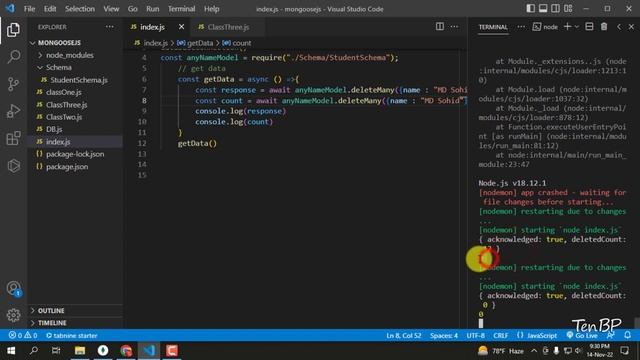
Task: Kill the terminal with trash icon
Action: tap(604, 27)
